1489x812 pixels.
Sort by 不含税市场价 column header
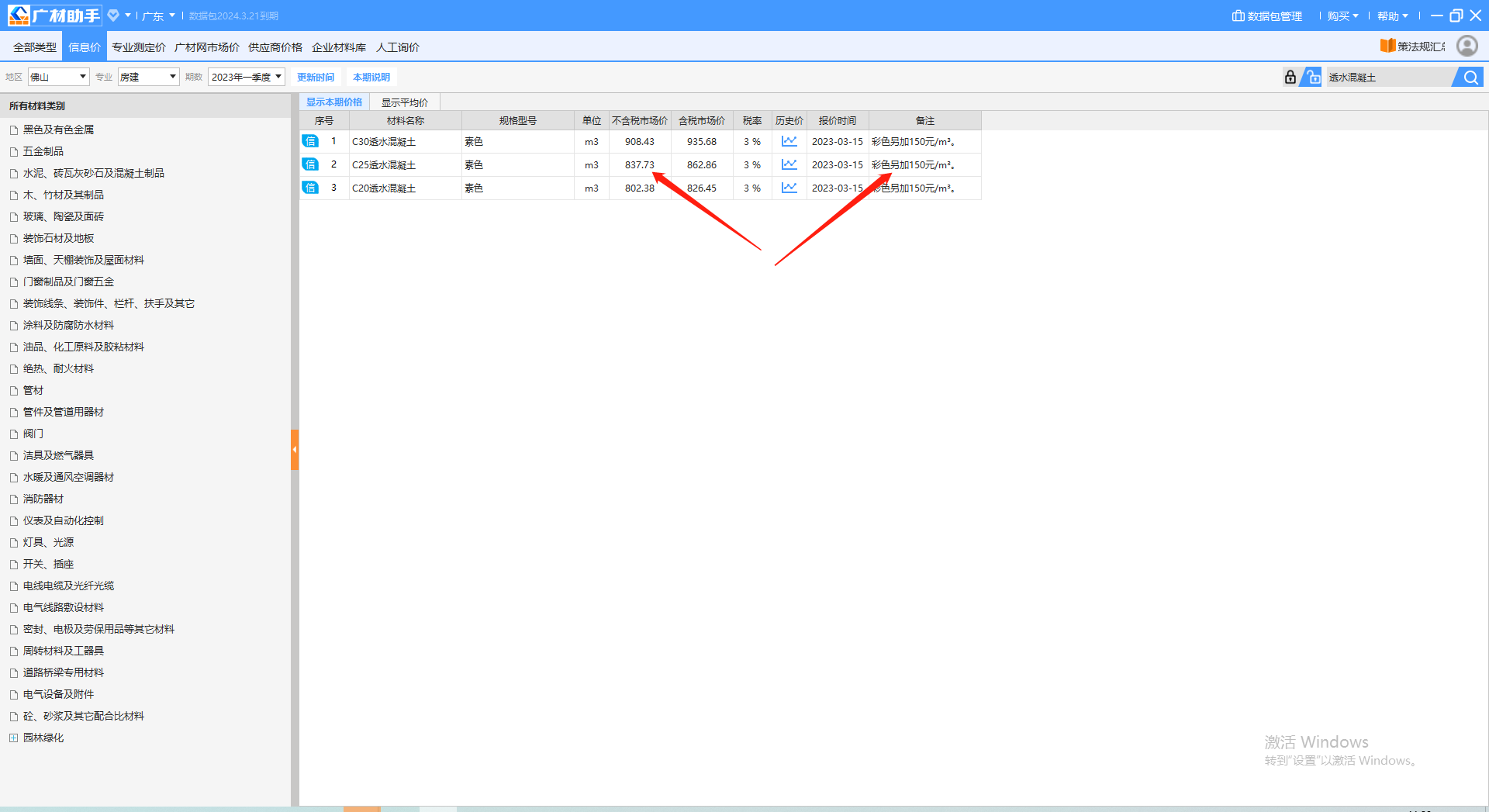coord(640,120)
